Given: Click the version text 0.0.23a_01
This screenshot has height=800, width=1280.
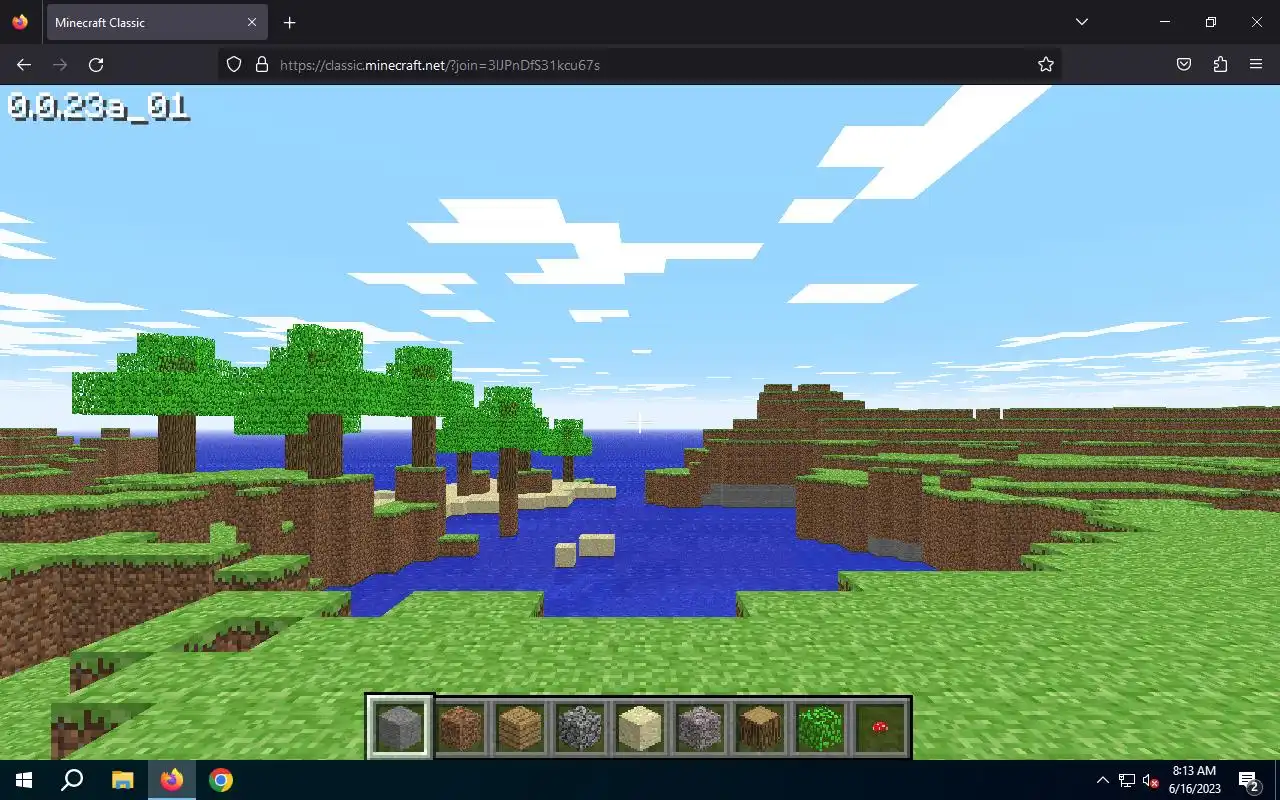Looking at the screenshot, I should pos(98,106).
